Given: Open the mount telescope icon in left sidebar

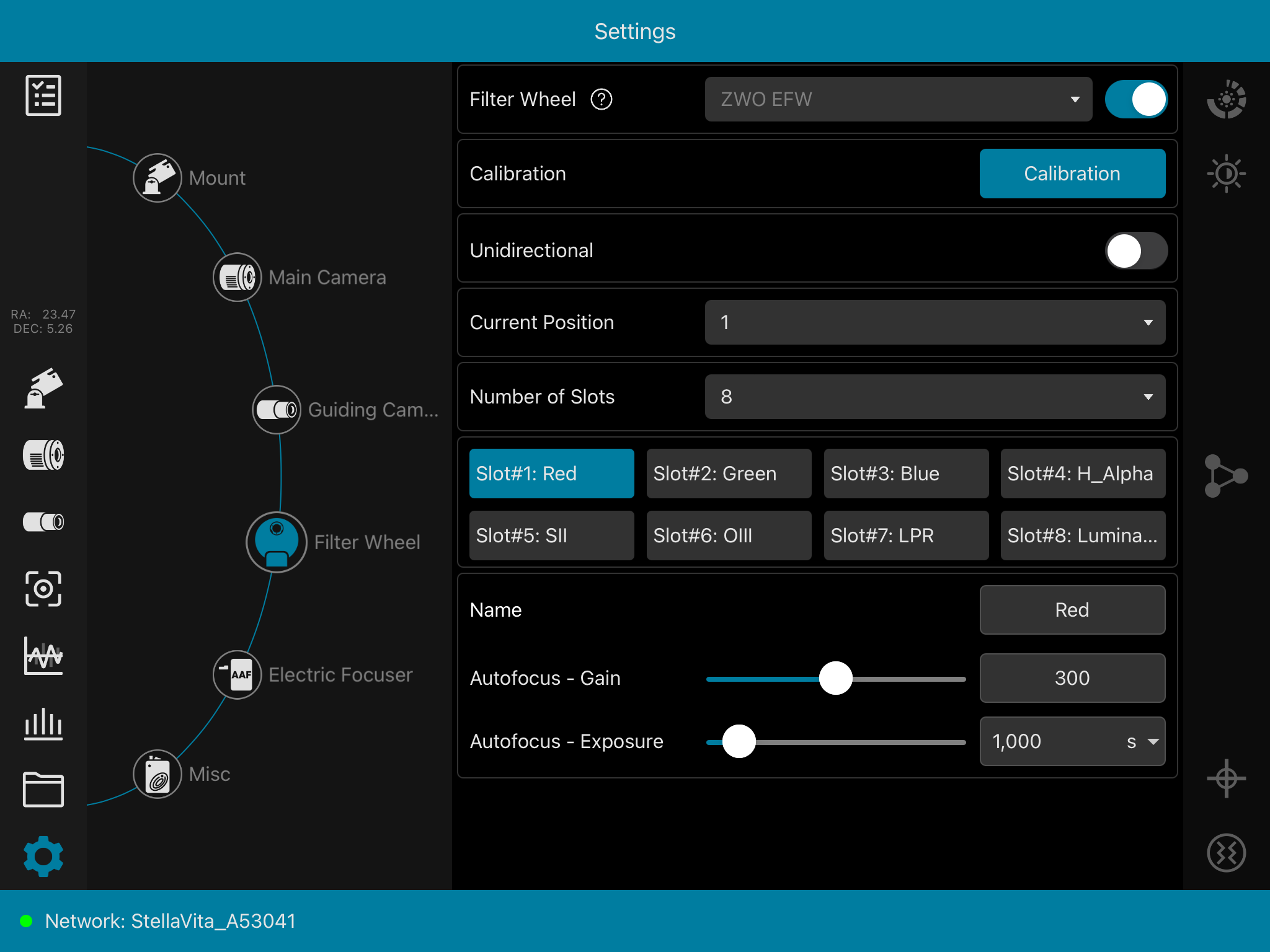Looking at the screenshot, I should pyautogui.click(x=43, y=389).
